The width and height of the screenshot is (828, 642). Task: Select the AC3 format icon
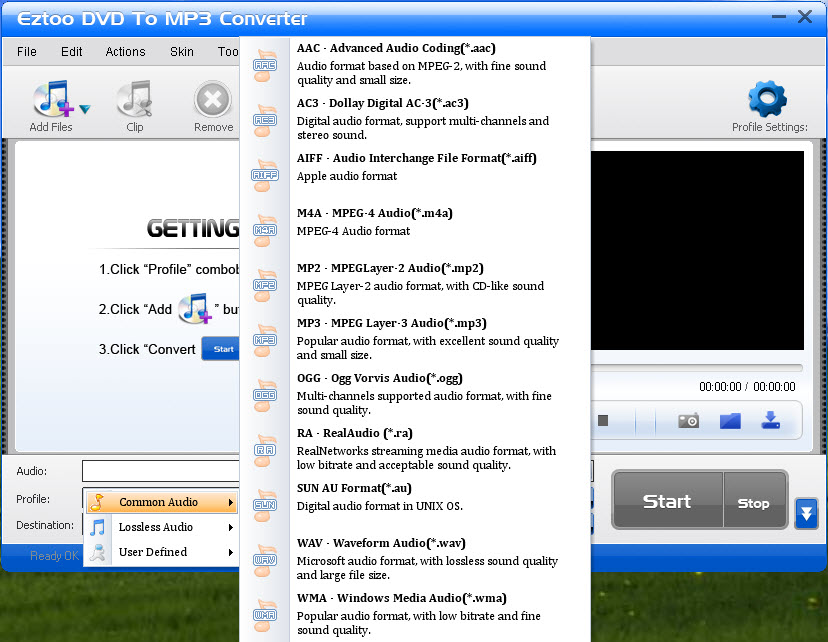pos(265,120)
